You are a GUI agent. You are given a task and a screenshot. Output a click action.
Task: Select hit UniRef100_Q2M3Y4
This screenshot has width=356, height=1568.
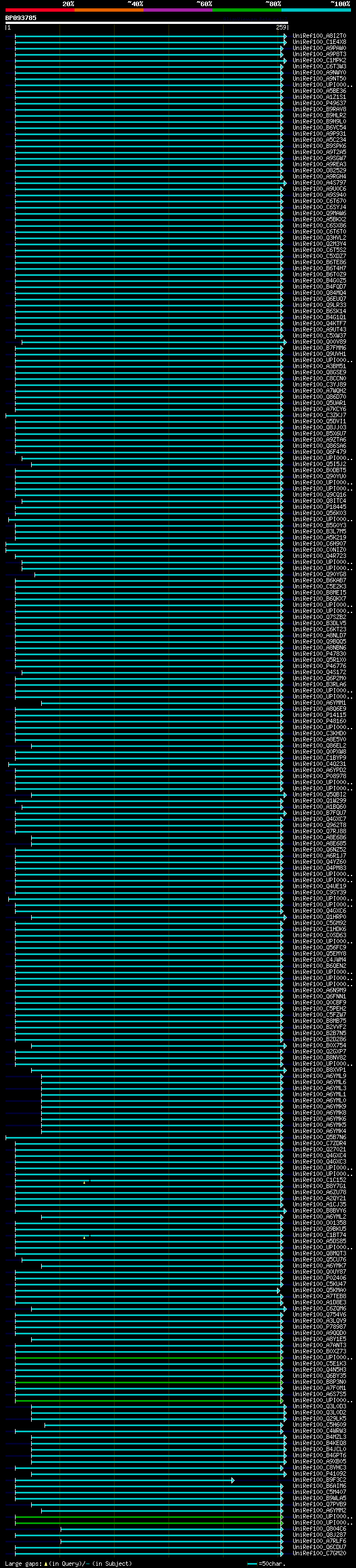click(319, 244)
